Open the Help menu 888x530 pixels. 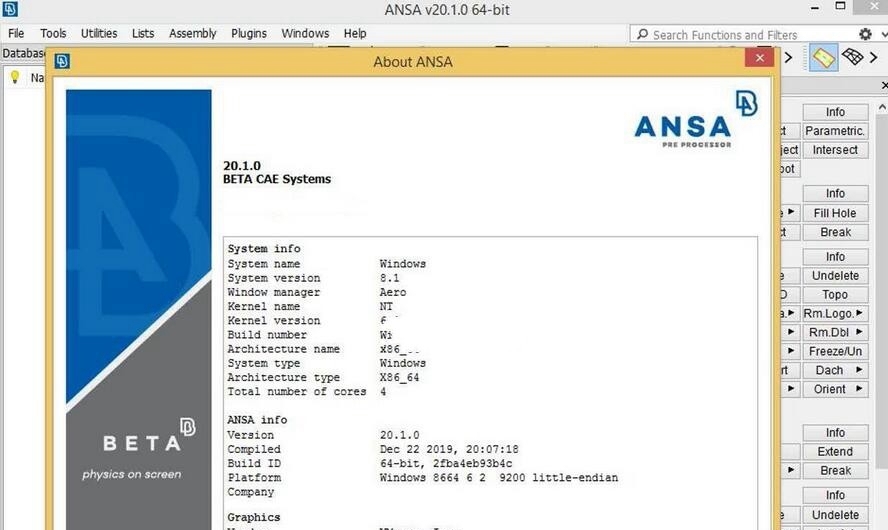355,33
